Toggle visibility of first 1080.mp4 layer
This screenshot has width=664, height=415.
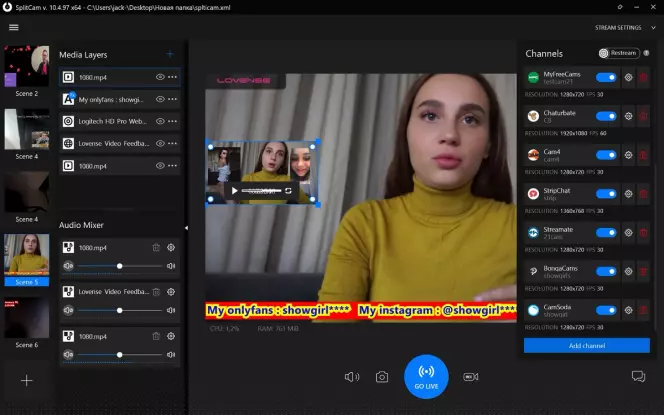(160, 77)
